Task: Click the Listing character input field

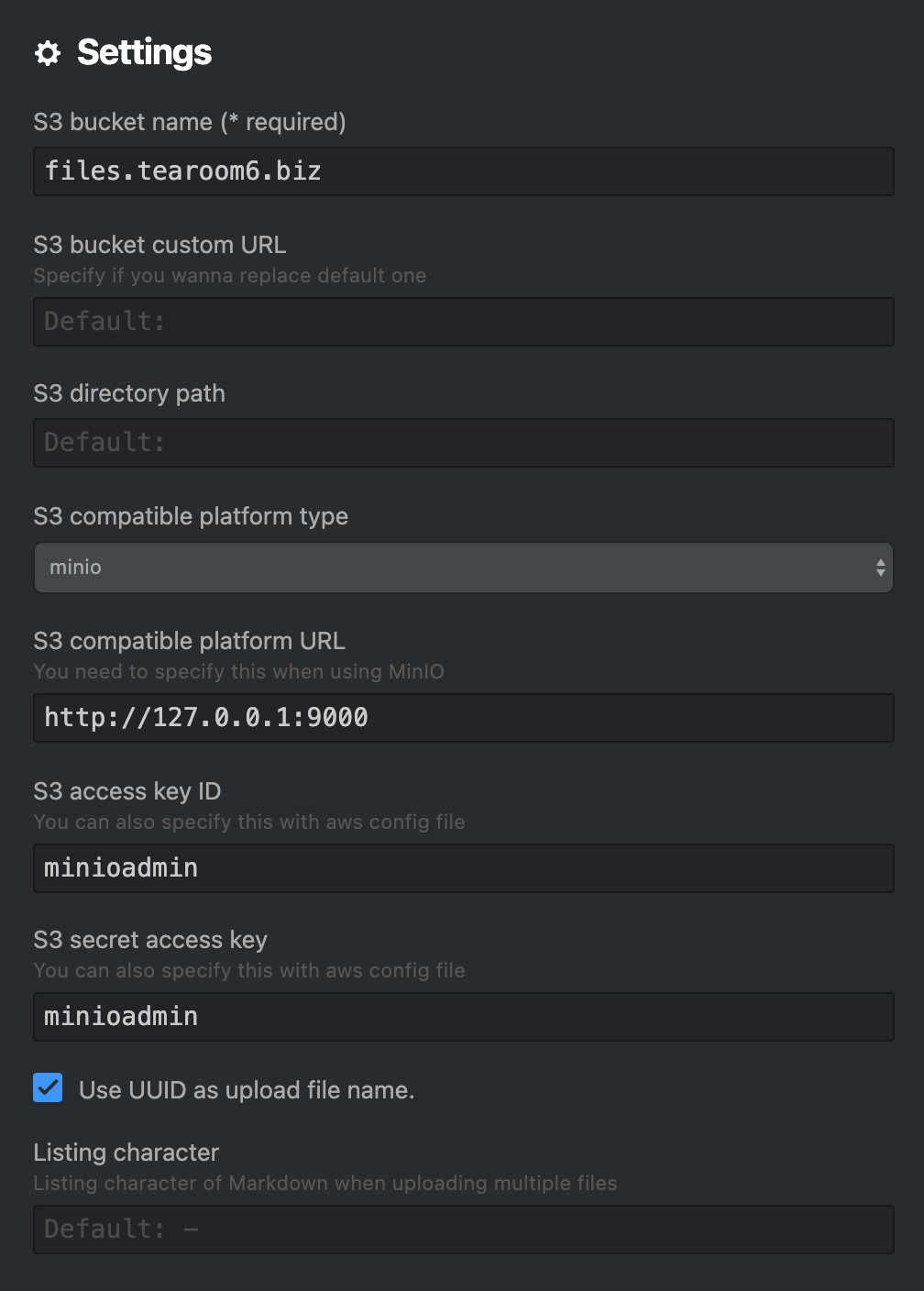Action: coord(464,1230)
